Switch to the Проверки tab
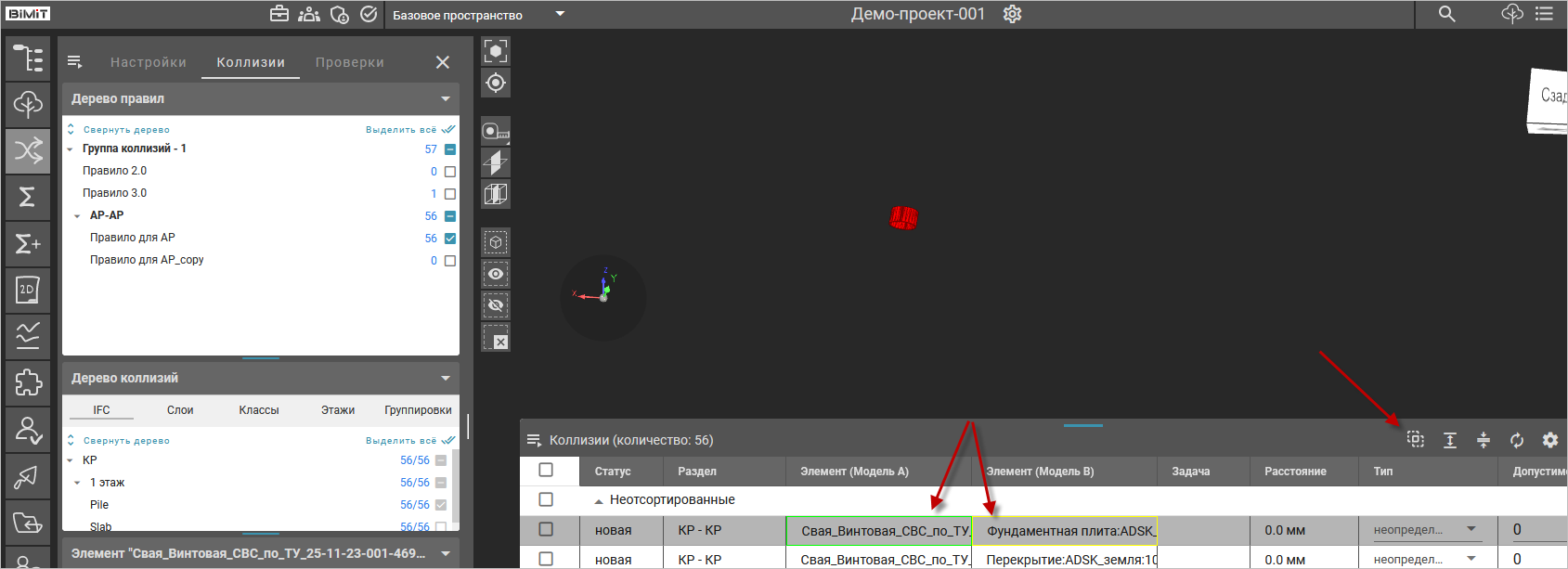The width and height of the screenshot is (1568, 569). point(350,62)
